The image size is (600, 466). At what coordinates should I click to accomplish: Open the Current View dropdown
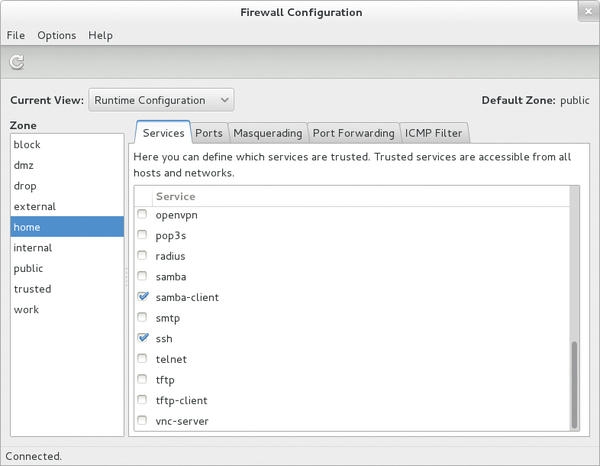(x=161, y=100)
